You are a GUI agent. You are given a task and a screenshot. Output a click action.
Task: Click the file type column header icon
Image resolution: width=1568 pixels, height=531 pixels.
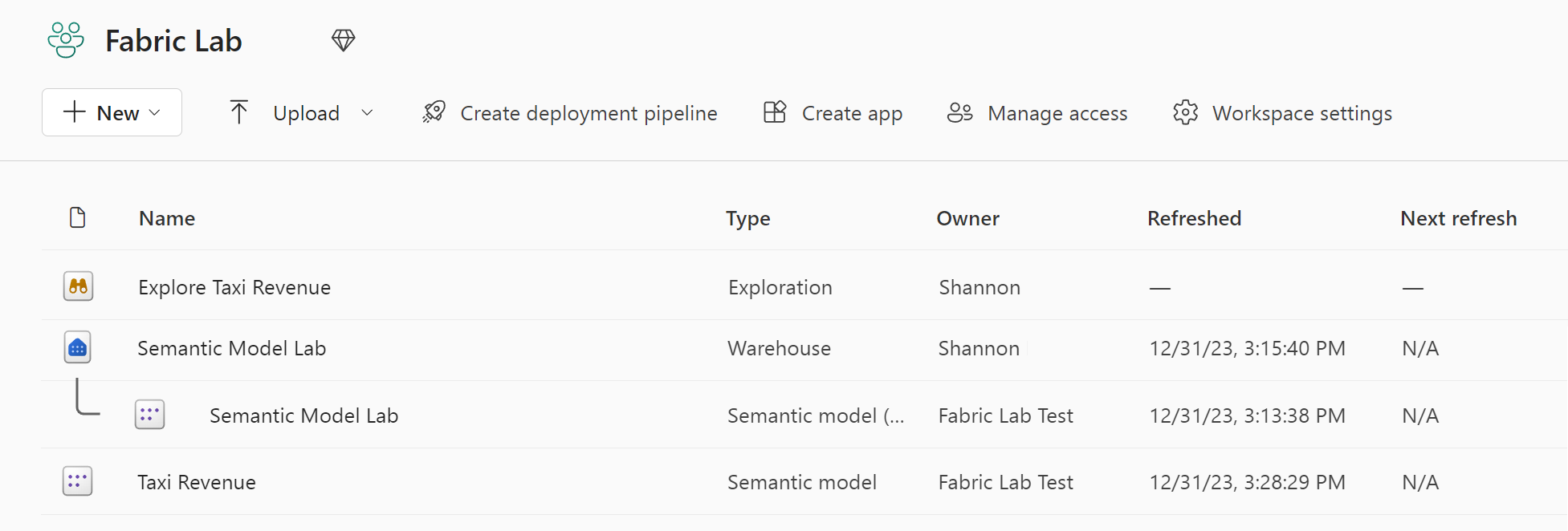[78, 217]
